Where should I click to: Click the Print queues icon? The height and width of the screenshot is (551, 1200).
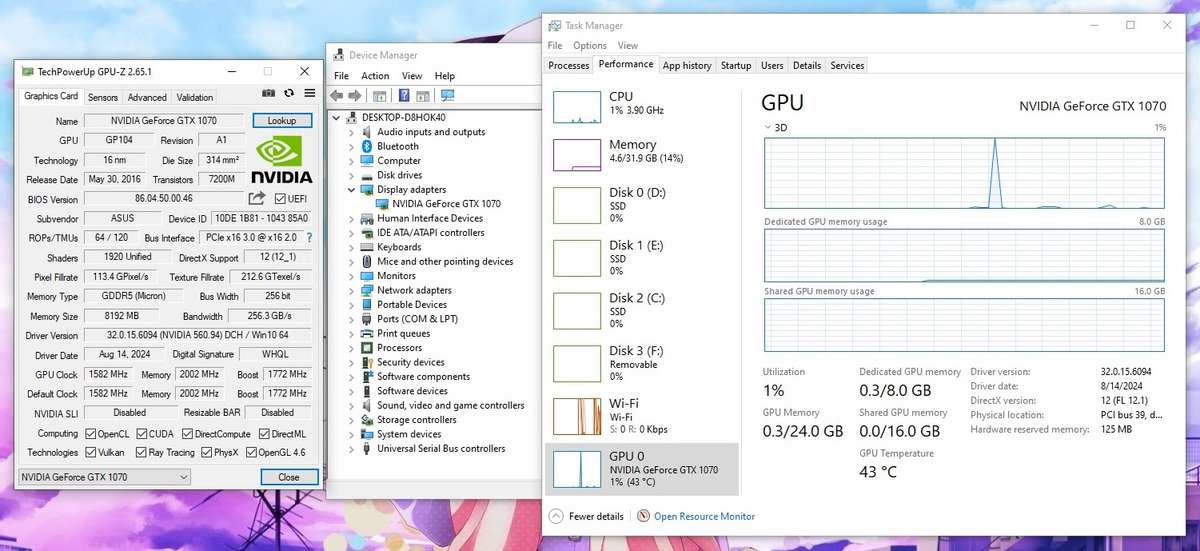(367, 333)
